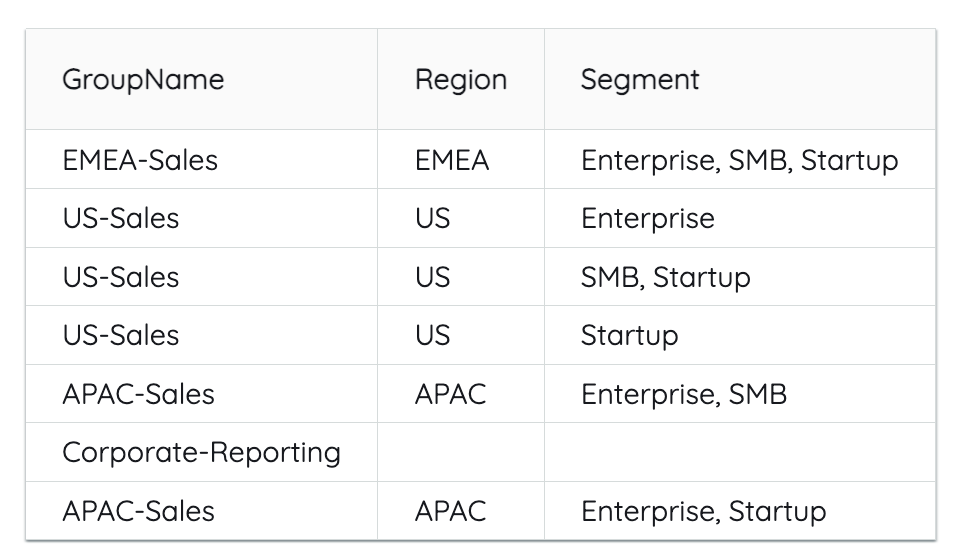Click the EMEA region cell
The height and width of the screenshot is (560, 958).
click(x=452, y=160)
